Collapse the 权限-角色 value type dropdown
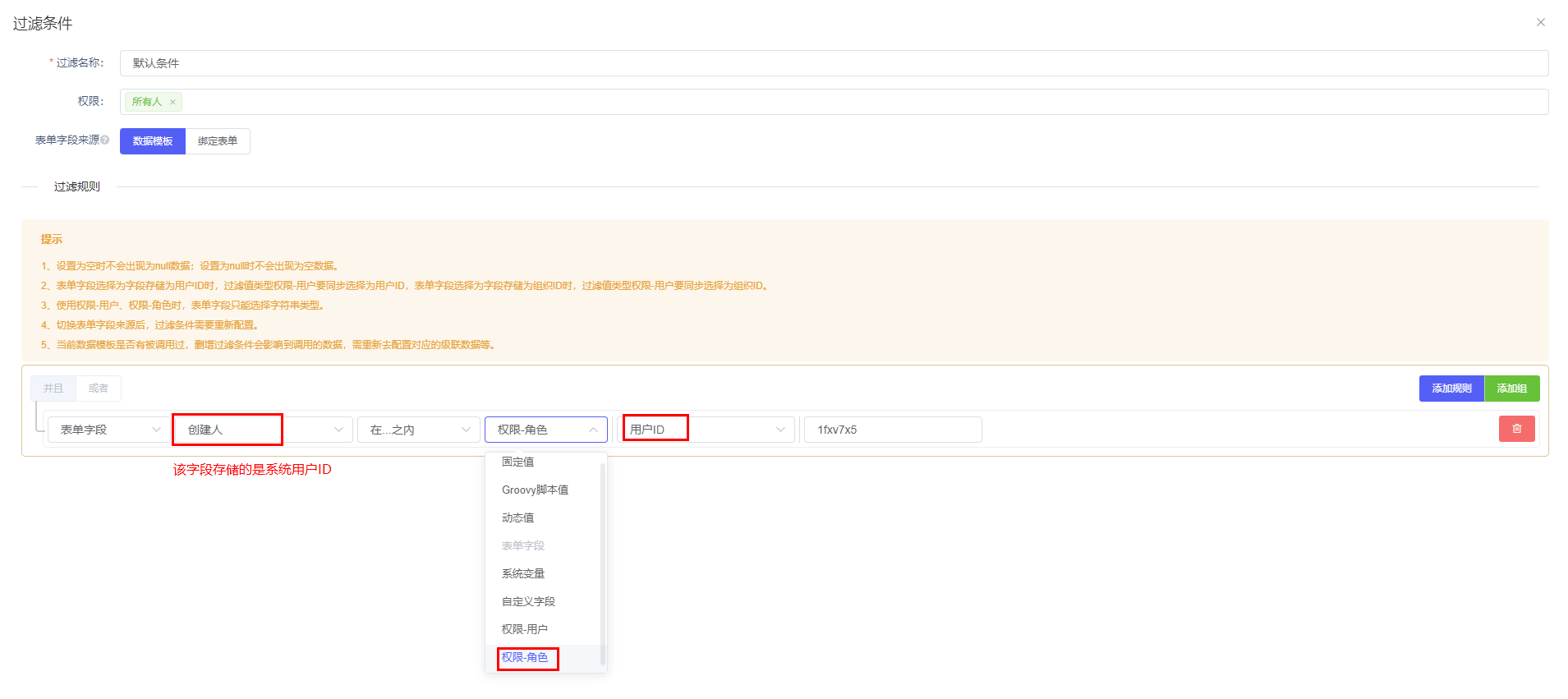 coord(545,430)
